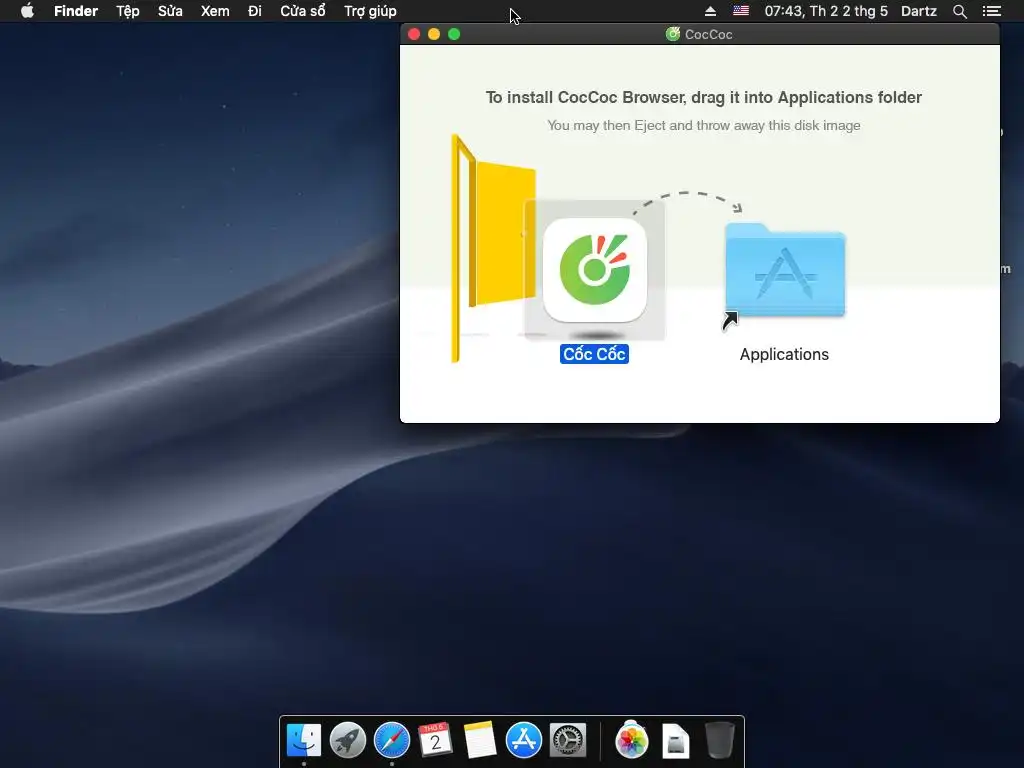The image size is (1024, 768).
Task: Open the Finder menu
Action: (76, 11)
